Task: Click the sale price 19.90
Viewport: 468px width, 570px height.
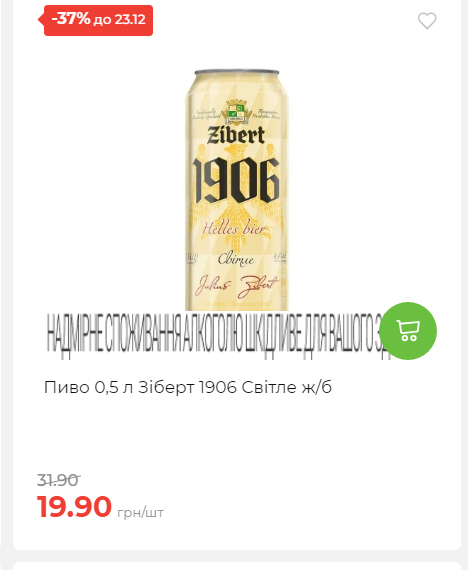Action: [74, 506]
